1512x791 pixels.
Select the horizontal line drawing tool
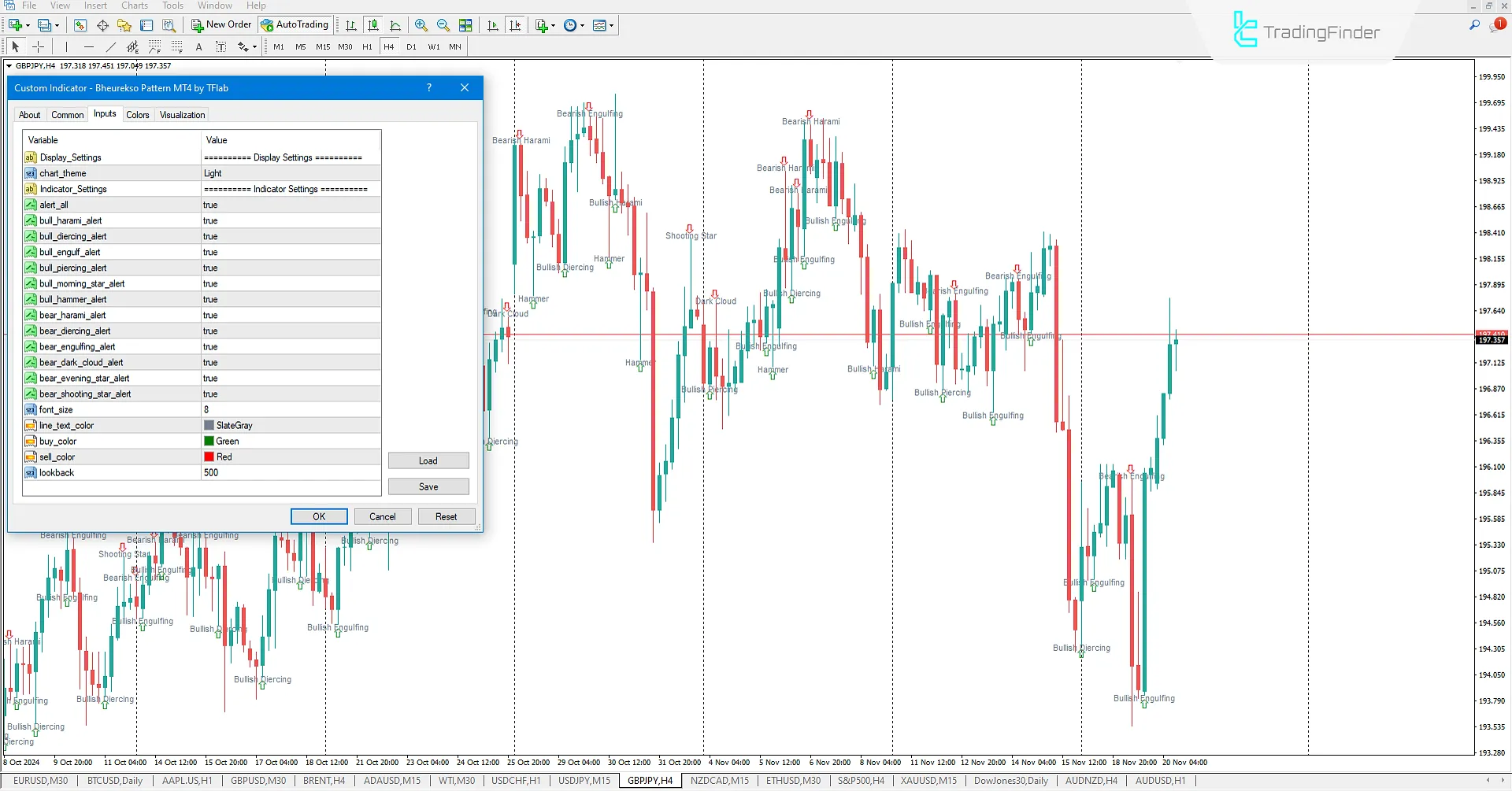pyautogui.click(x=88, y=46)
